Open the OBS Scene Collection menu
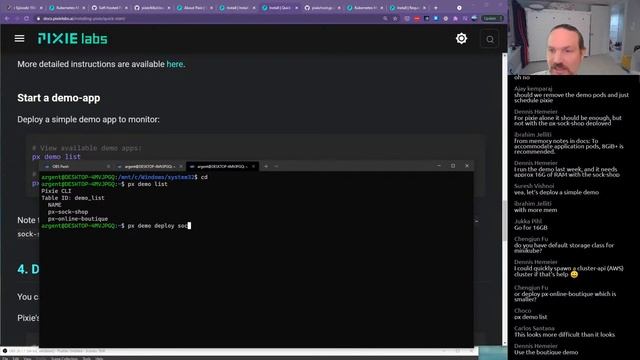640x360 pixels. point(64,358)
